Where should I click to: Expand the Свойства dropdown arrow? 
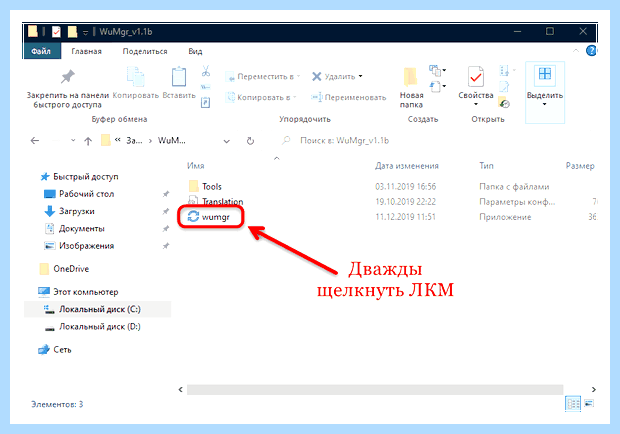point(476,104)
